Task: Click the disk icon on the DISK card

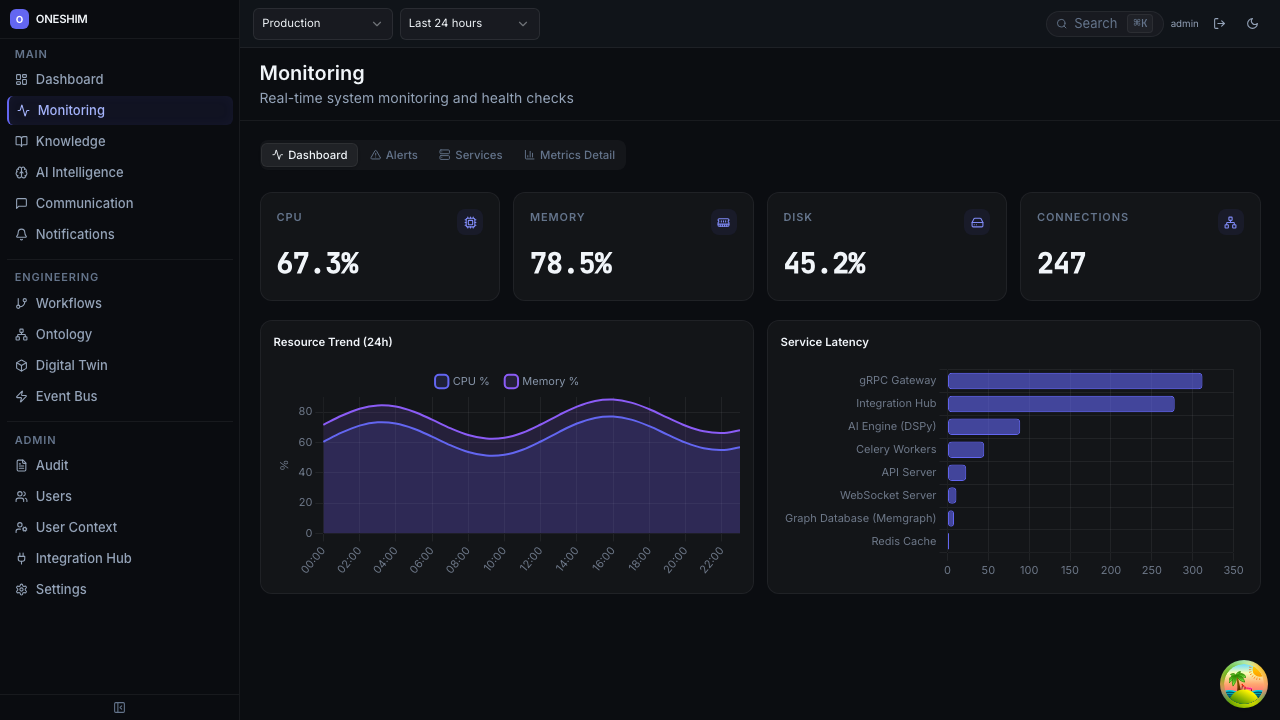Action: pos(977,222)
